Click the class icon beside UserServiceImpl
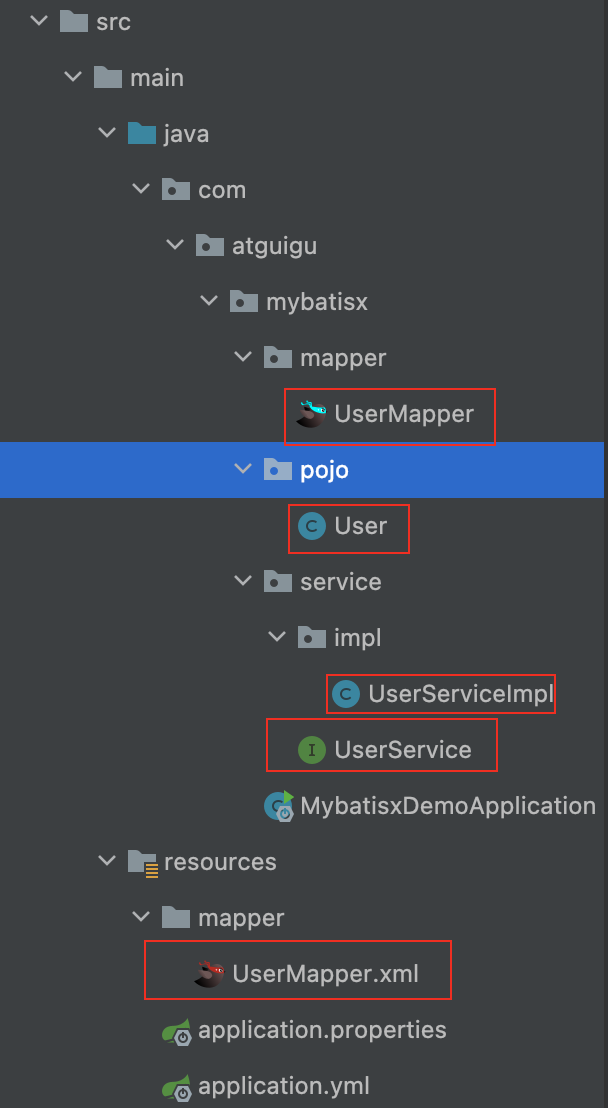 click(x=345, y=695)
